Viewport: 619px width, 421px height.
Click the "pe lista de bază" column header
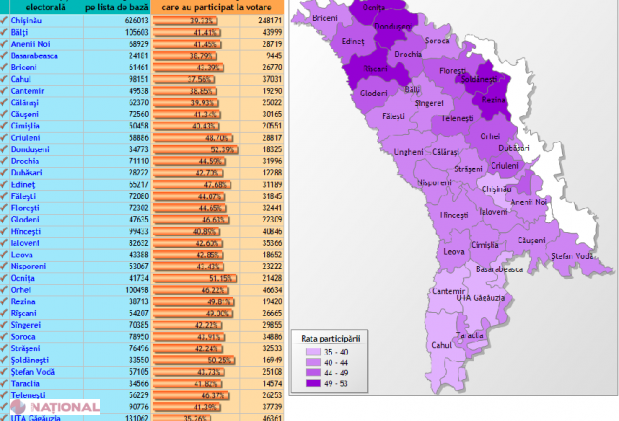pos(116,6)
